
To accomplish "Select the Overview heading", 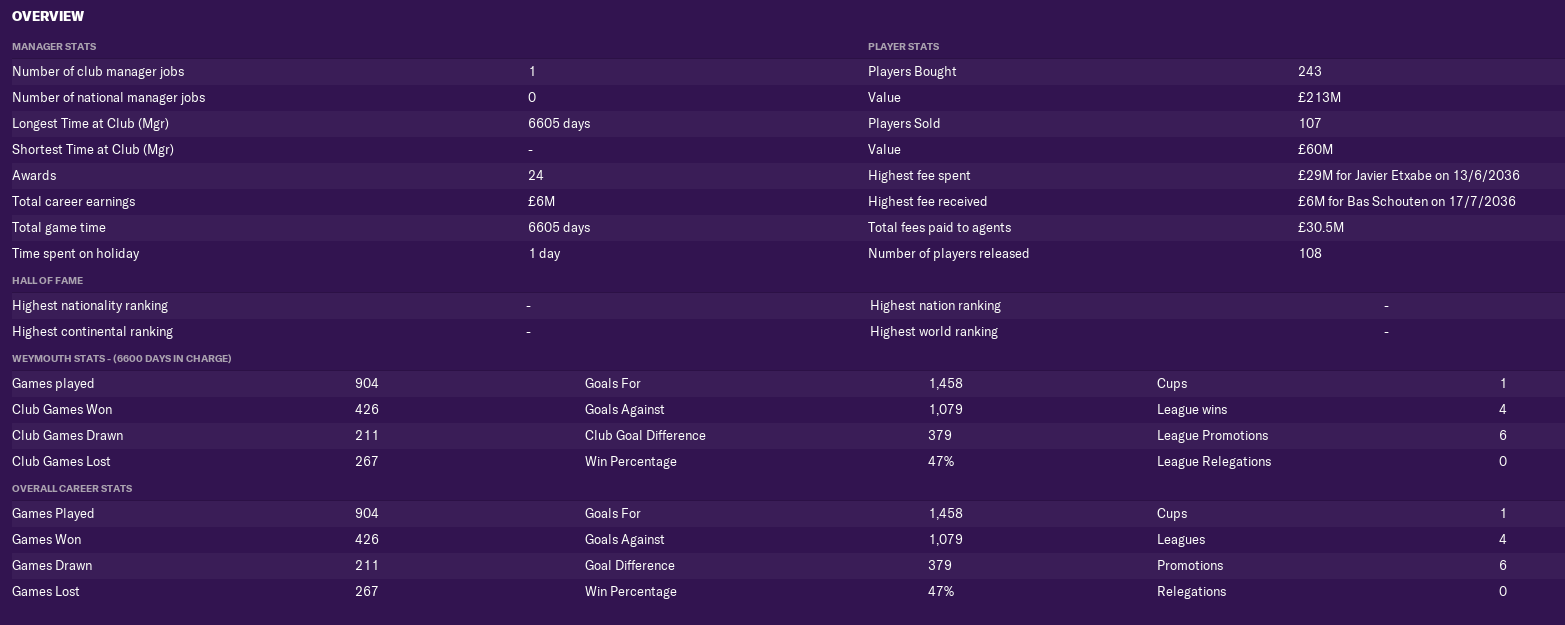I will (x=48, y=16).
